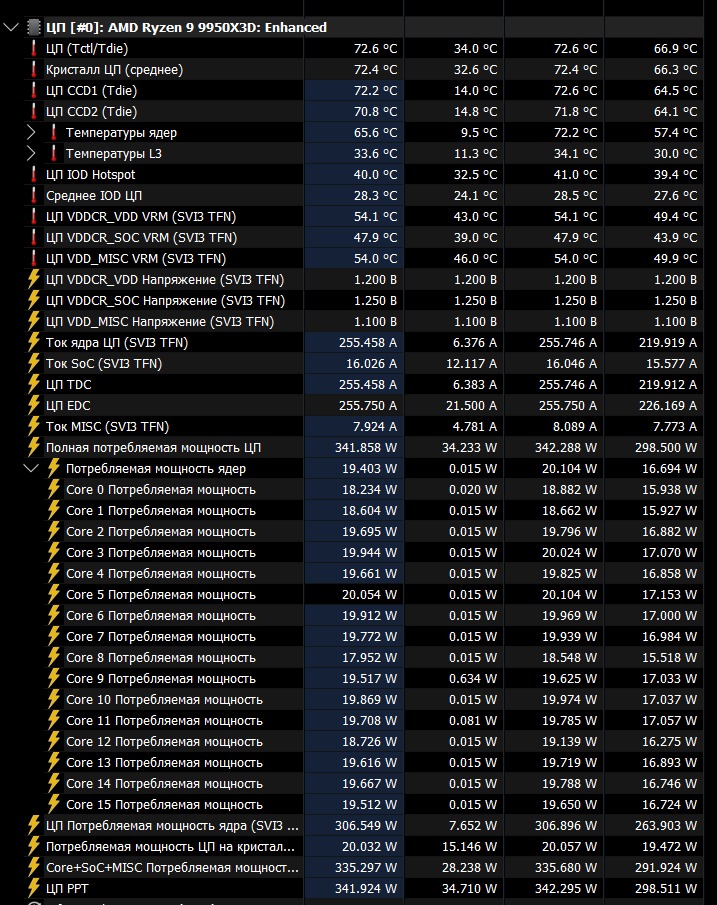The width and height of the screenshot is (717, 905).
Task: Click lightning icon next to Ток SoC
Action: tap(34, 364)
